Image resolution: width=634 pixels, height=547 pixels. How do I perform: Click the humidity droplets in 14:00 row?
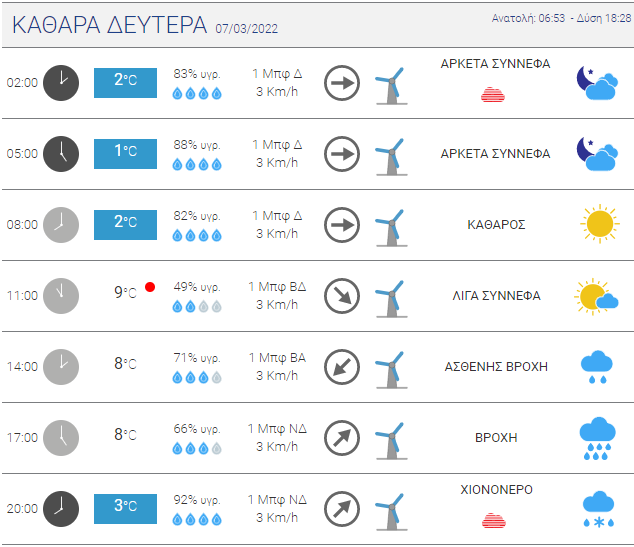click(x=197, y=378)
